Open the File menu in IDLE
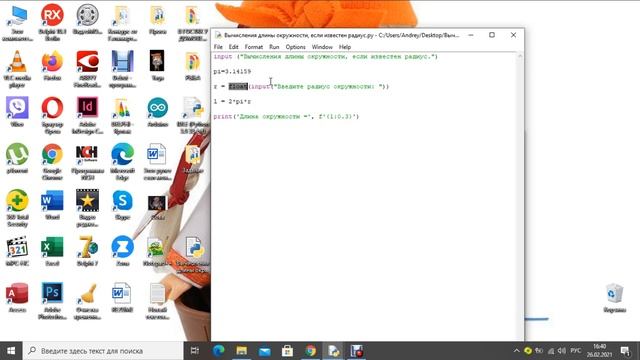The height and width of the screenshot is (360, 640). click(218, 47)
